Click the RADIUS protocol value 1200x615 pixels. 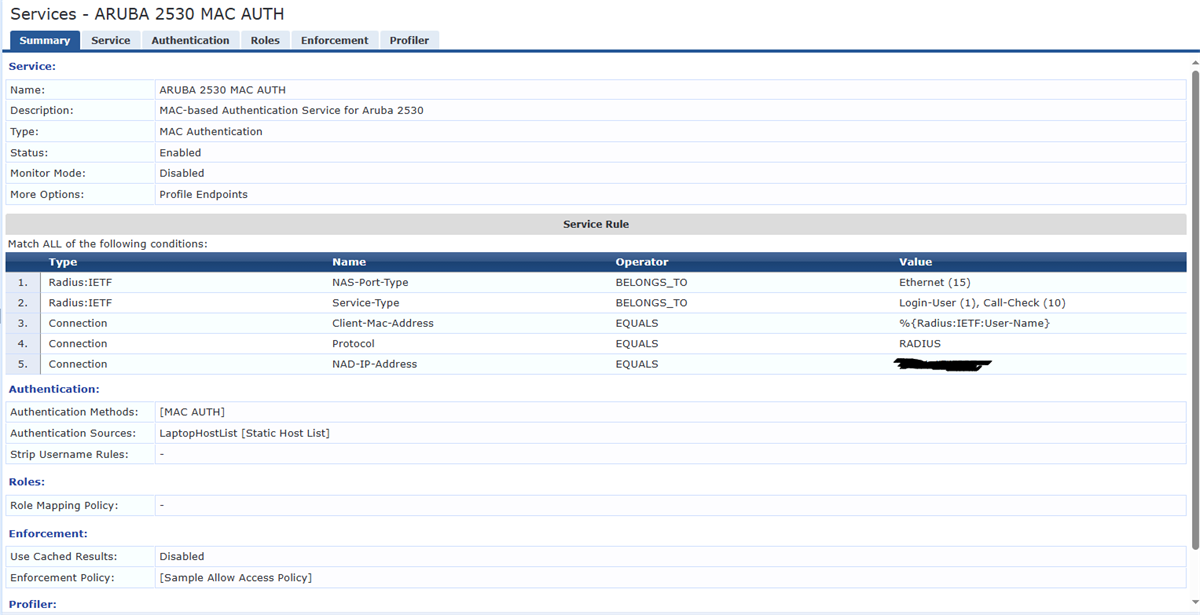[920, 344]
